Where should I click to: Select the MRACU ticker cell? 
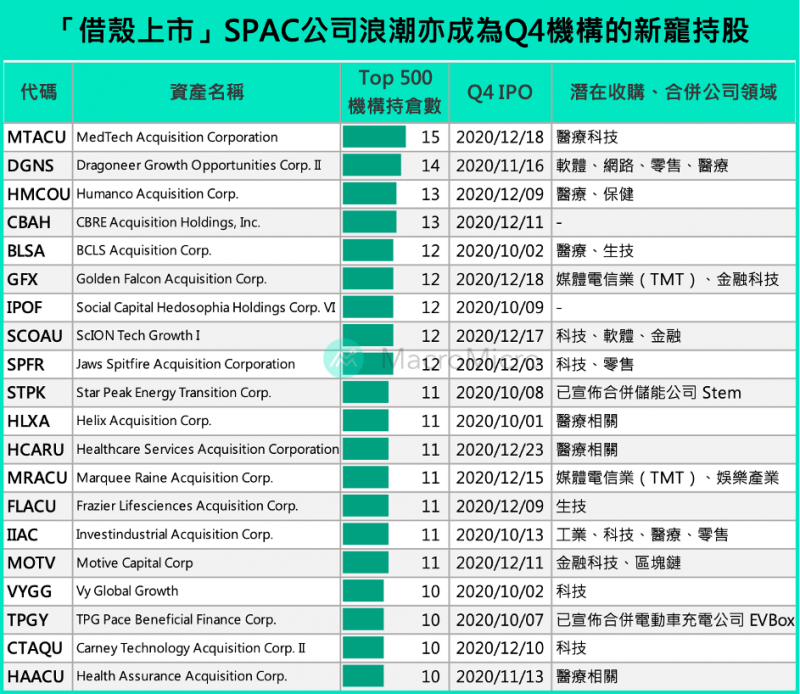37,478
